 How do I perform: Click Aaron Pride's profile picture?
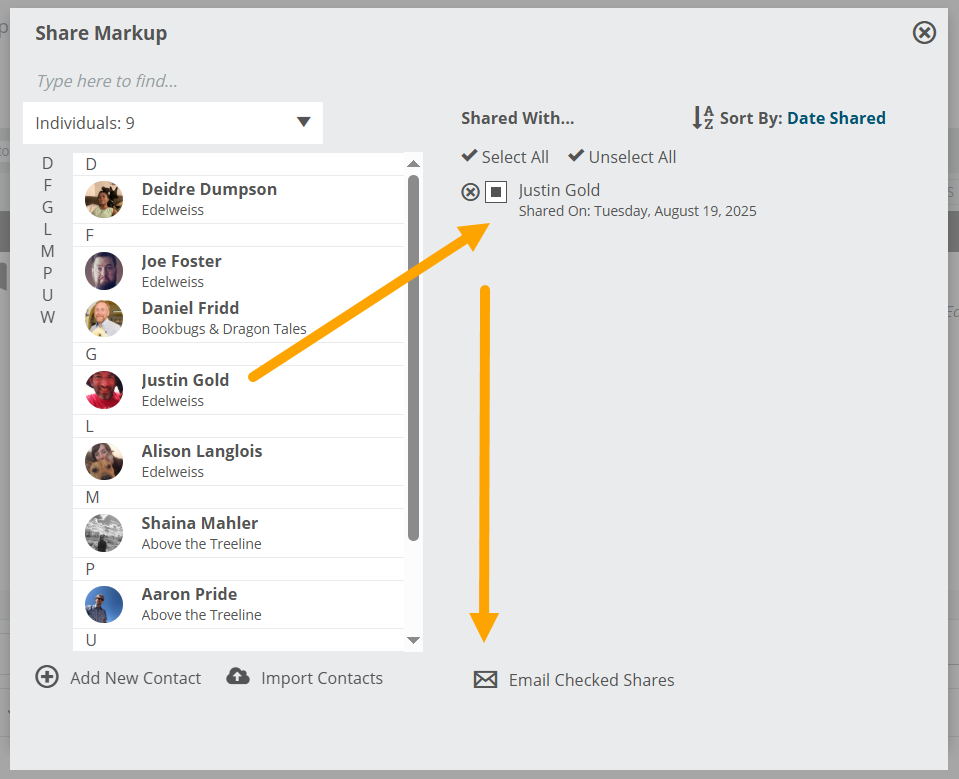pos(104,604)
